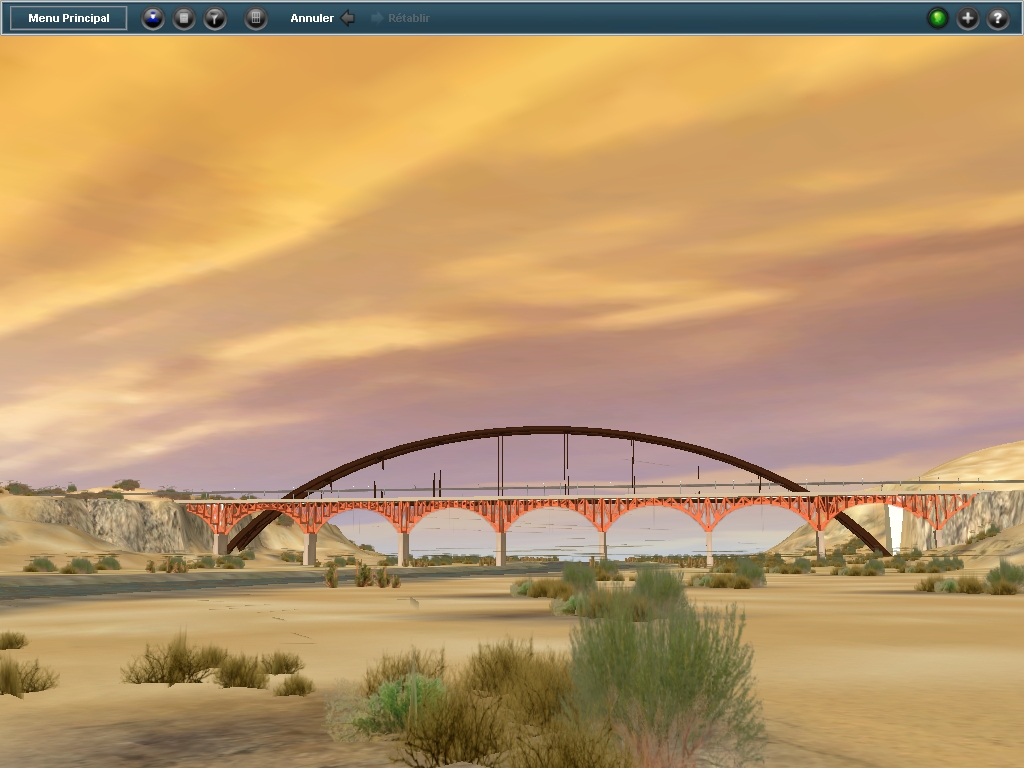1024x768 pixels.
Task: Click the funnel filter icon in toolbar
Action: 215,18
